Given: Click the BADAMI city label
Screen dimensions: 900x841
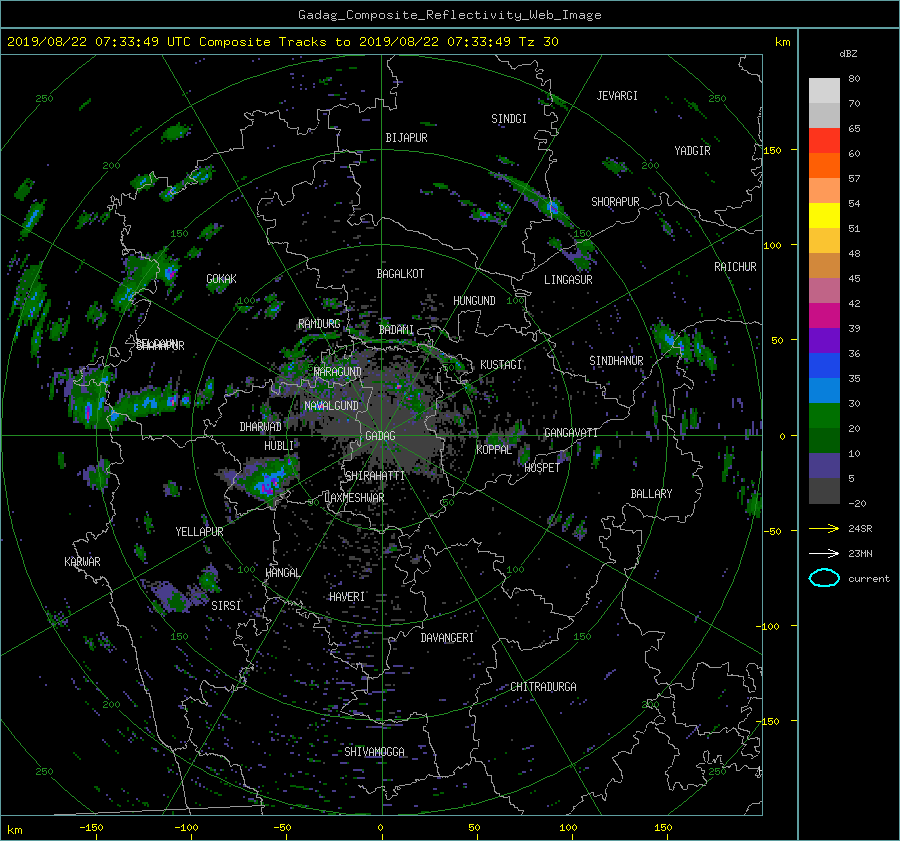Looking at the screenshot, I should (396, 330).
